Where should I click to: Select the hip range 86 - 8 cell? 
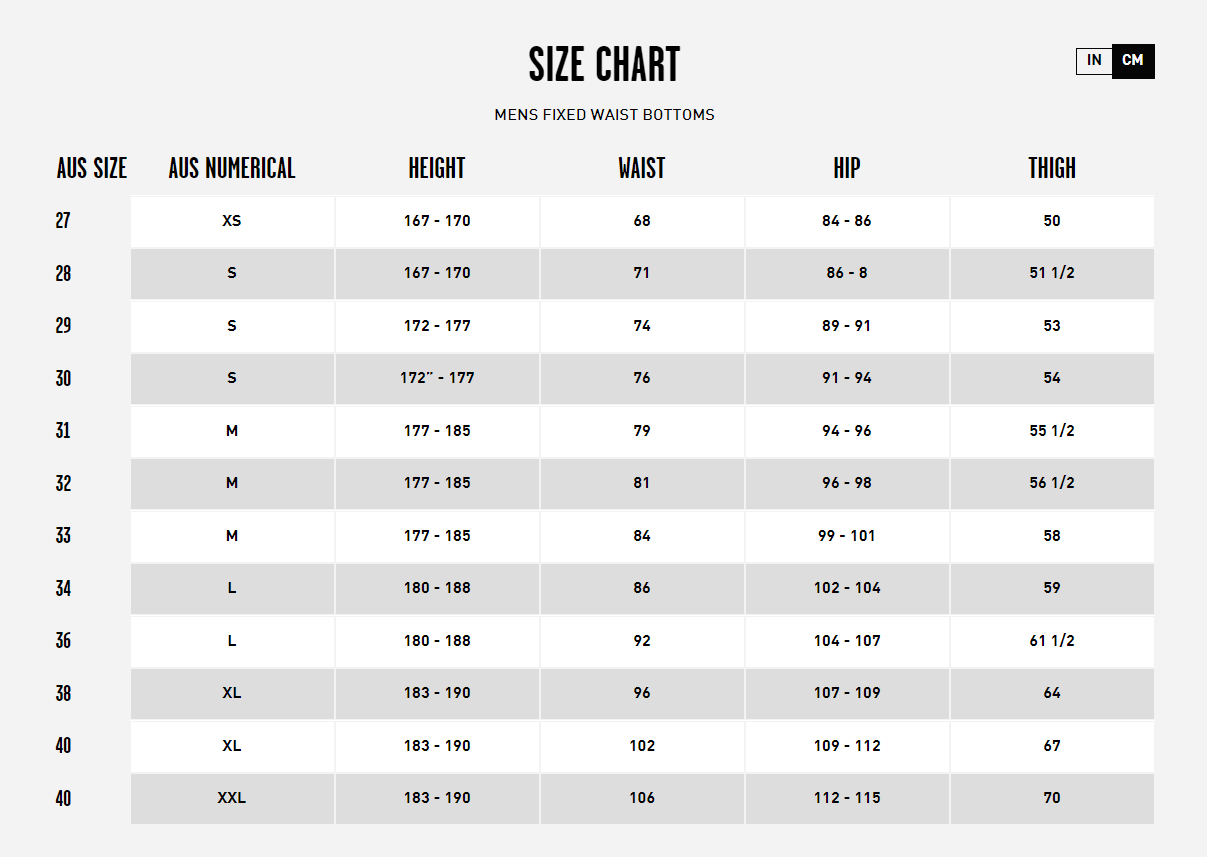(847, 273)
